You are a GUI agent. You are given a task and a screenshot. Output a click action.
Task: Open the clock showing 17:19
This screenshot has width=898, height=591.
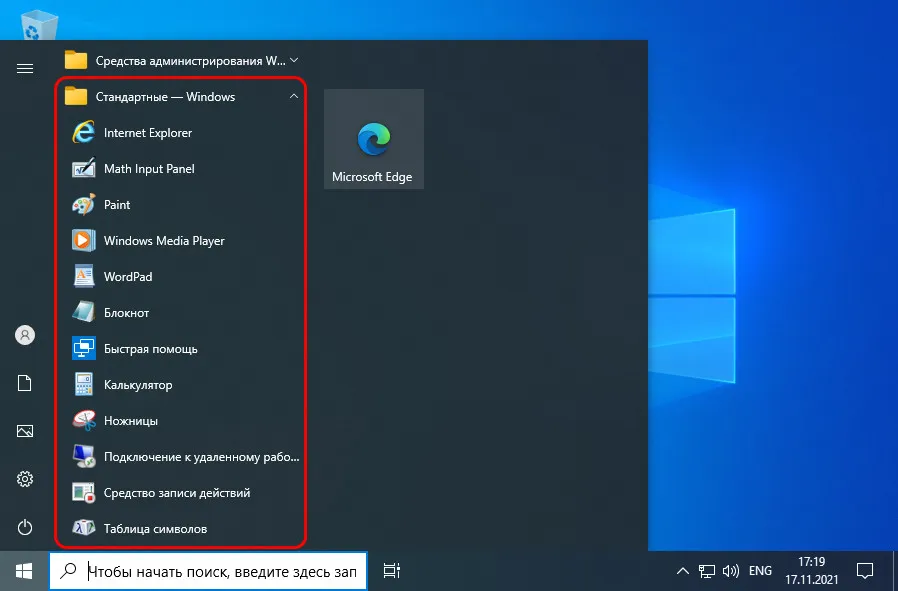pyautogui.click(x=812, y=571)
